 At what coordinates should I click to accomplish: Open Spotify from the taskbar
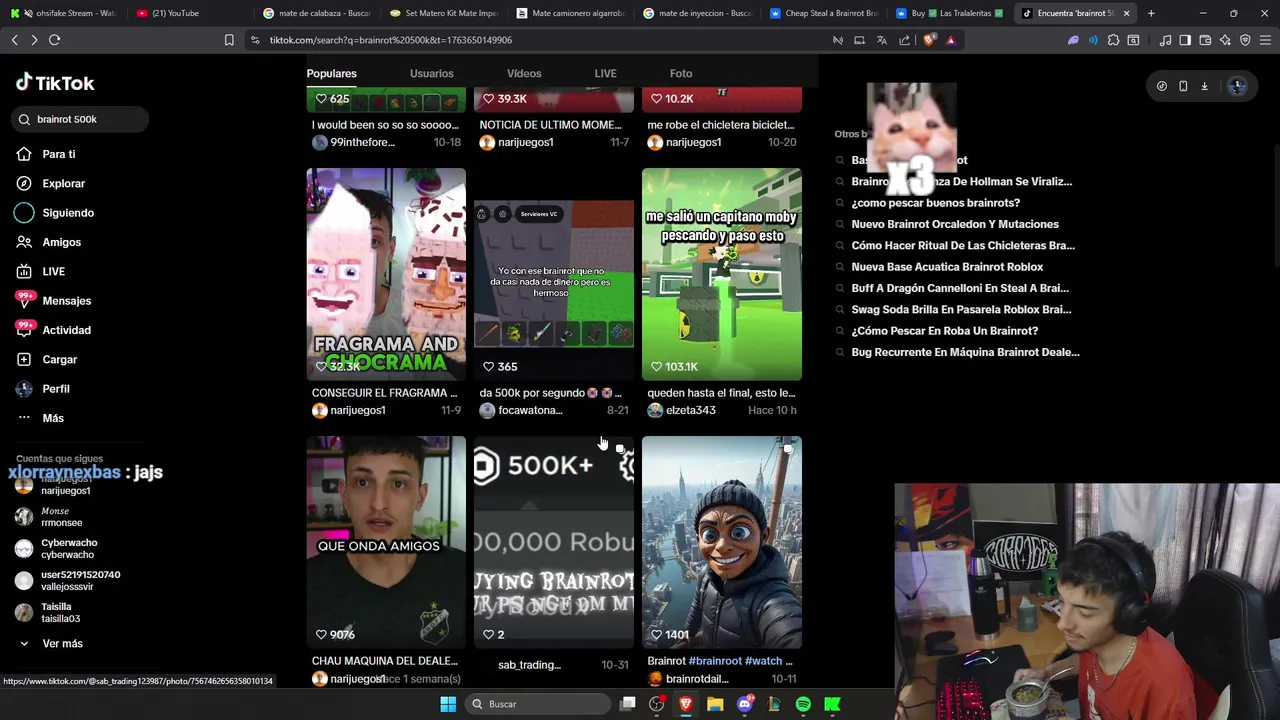[x=803, y=704]
